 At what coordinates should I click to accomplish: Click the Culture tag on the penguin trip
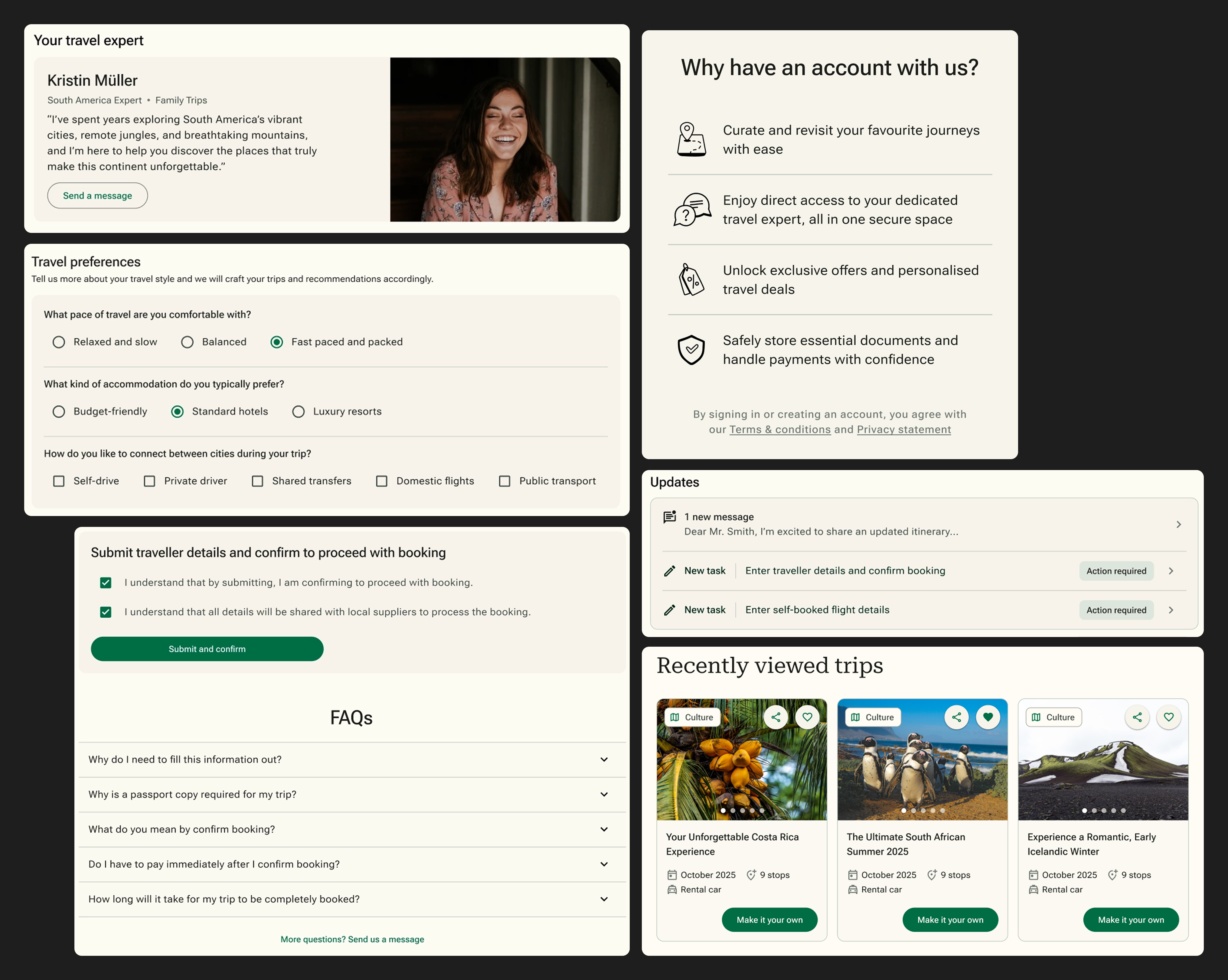click(x=872, y=717)
